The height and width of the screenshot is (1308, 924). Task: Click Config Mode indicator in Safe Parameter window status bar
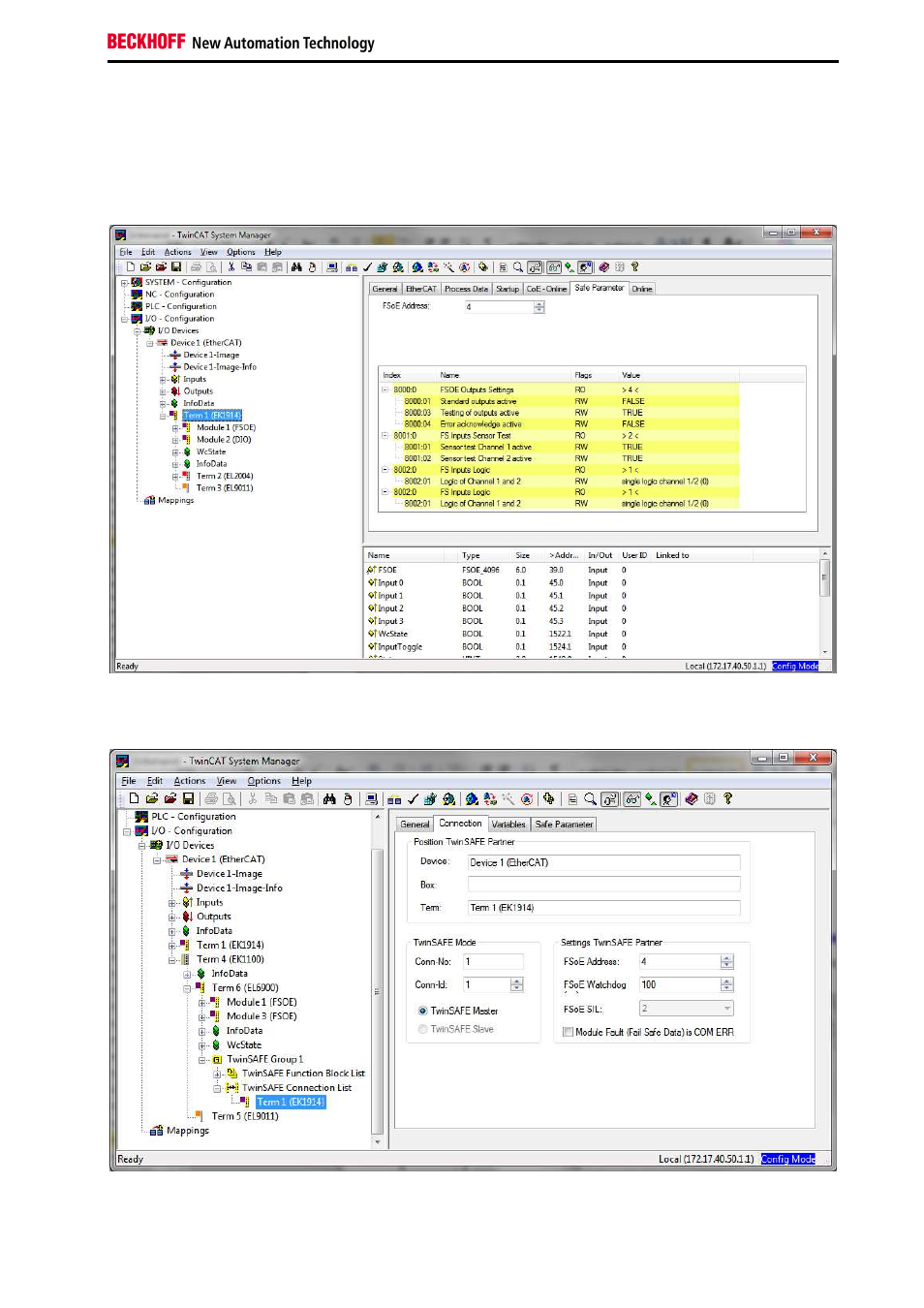(x=795, y=666)
